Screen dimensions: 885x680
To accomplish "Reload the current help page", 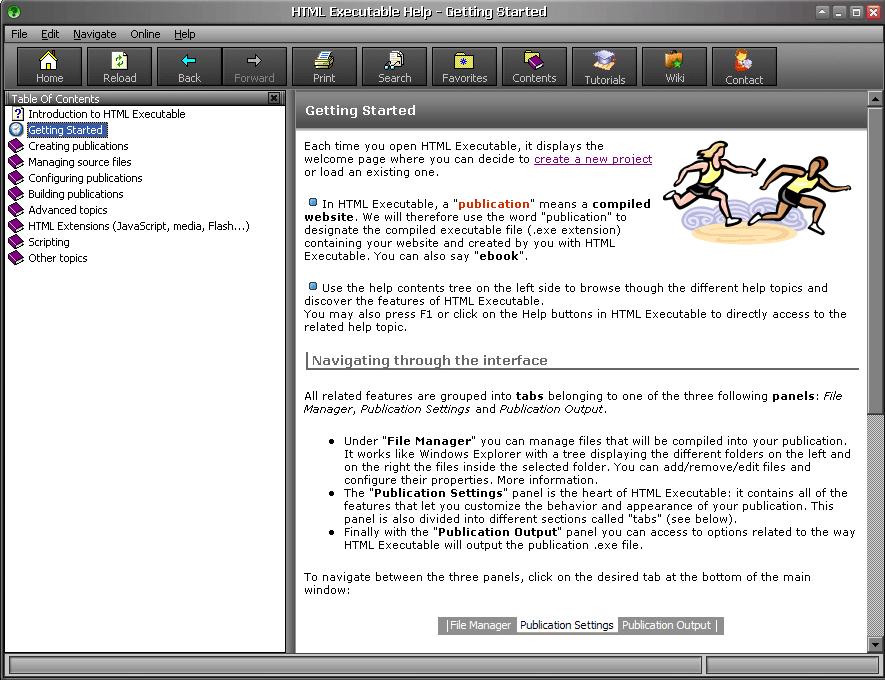I will pos(119,67).
